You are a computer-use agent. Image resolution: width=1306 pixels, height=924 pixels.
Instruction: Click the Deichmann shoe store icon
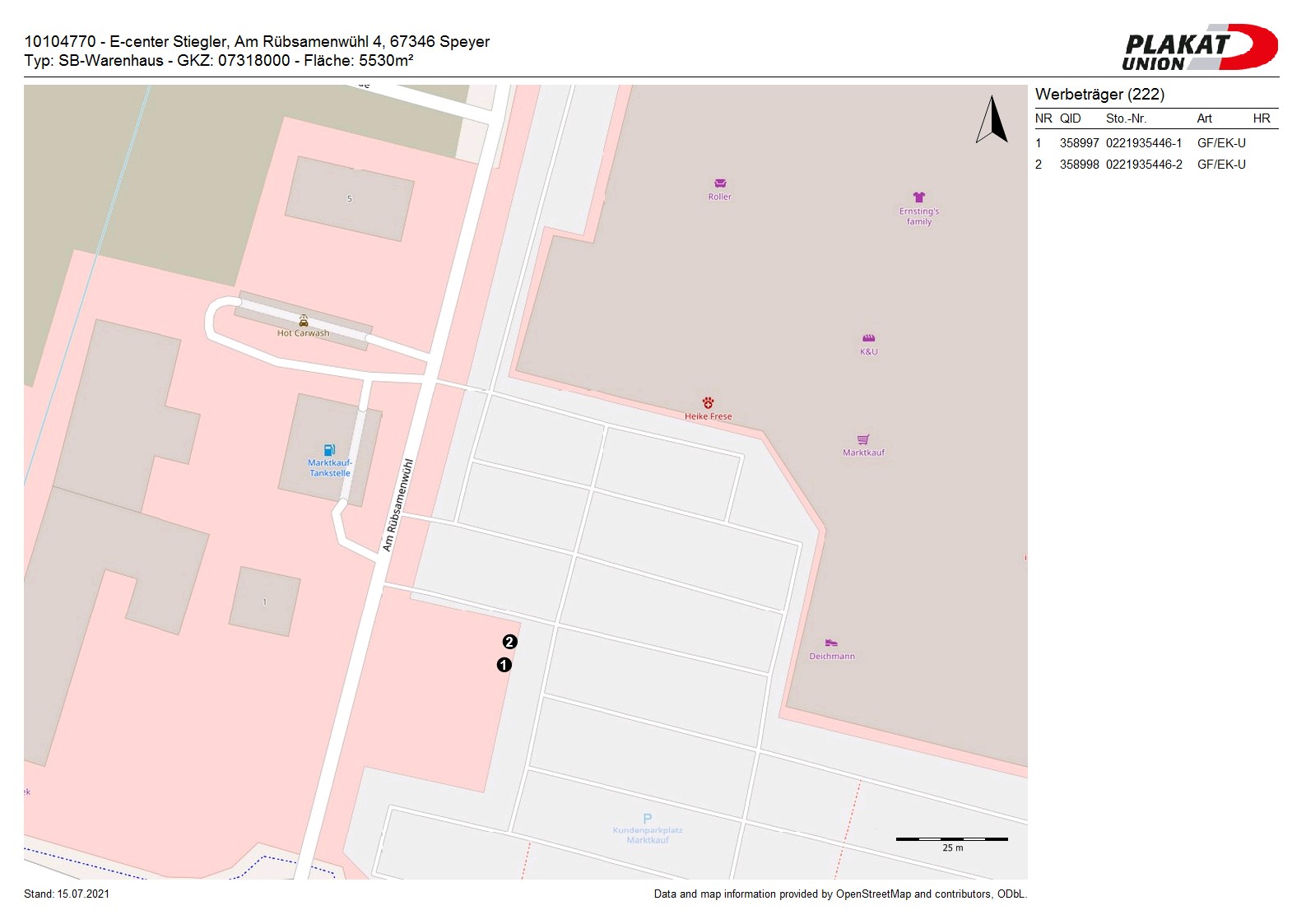(x=831, y=643)
